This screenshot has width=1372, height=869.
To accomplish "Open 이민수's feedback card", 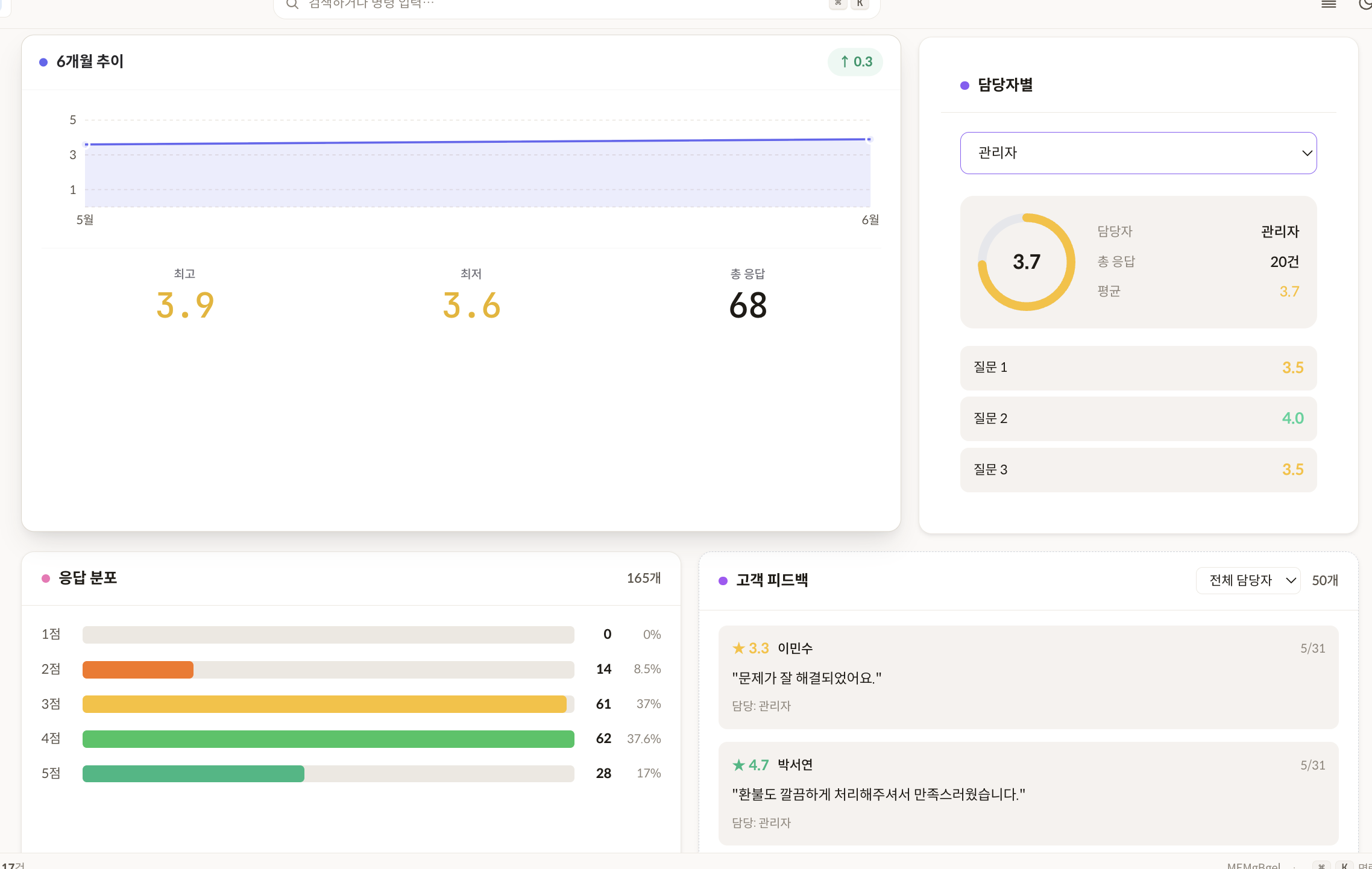I will coord(1028,677).
